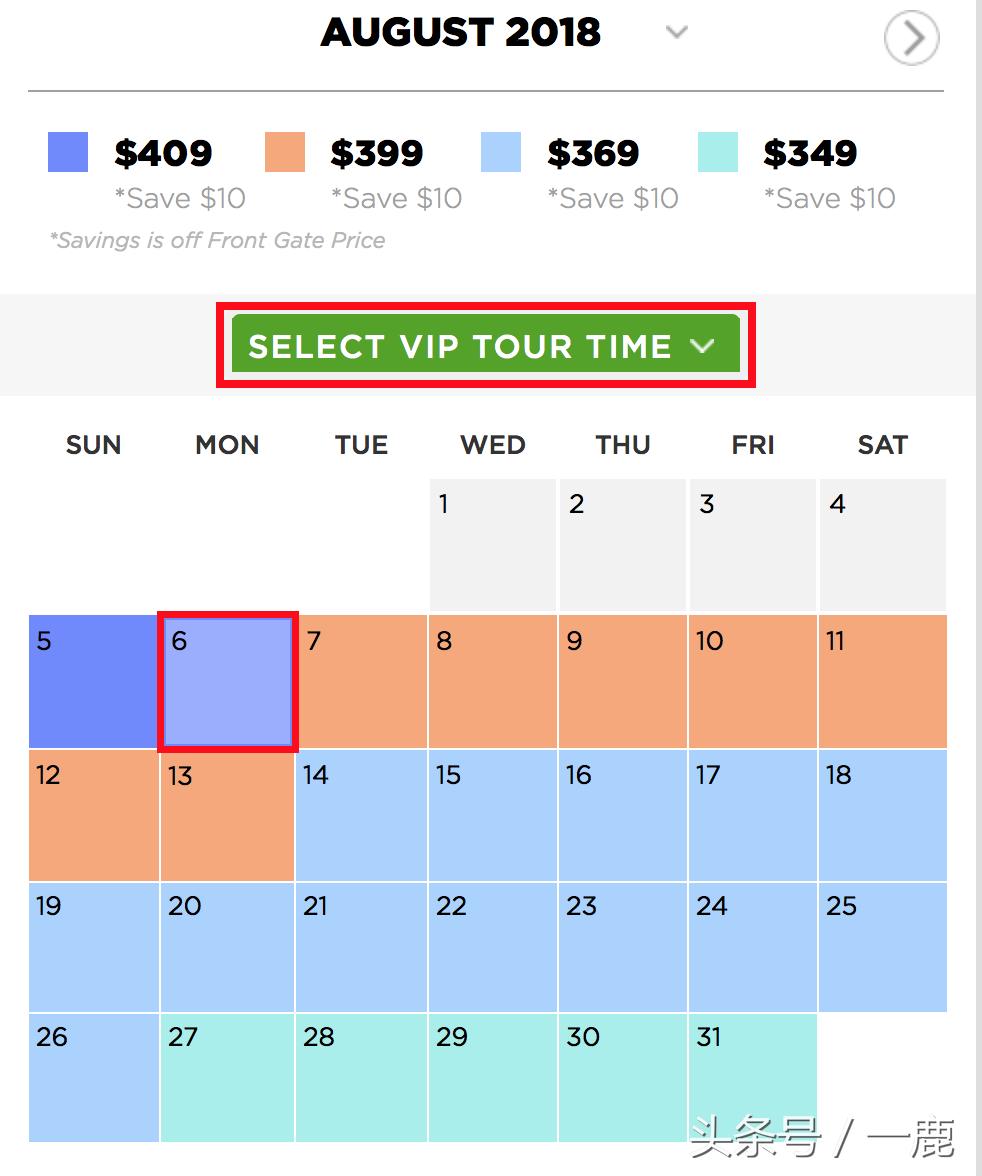Select August 5 on the calendar
The height and width of the screenshot is (1176, 982).
(93, 681)
